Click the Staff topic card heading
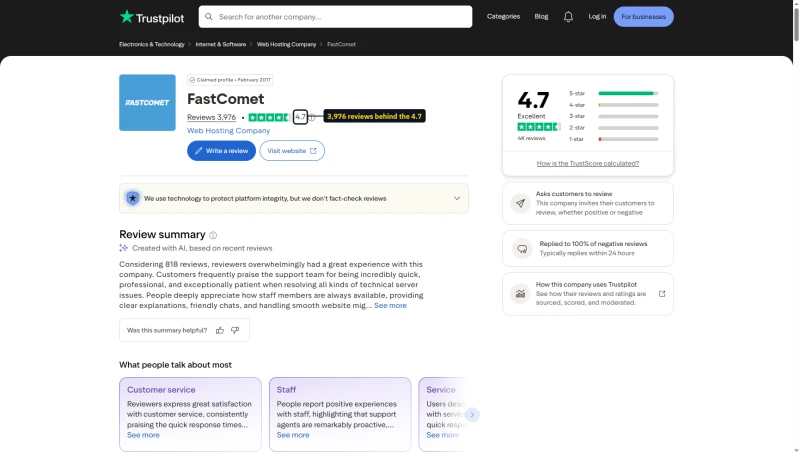This screenshot has width=800, height=455. click(286, 390)
